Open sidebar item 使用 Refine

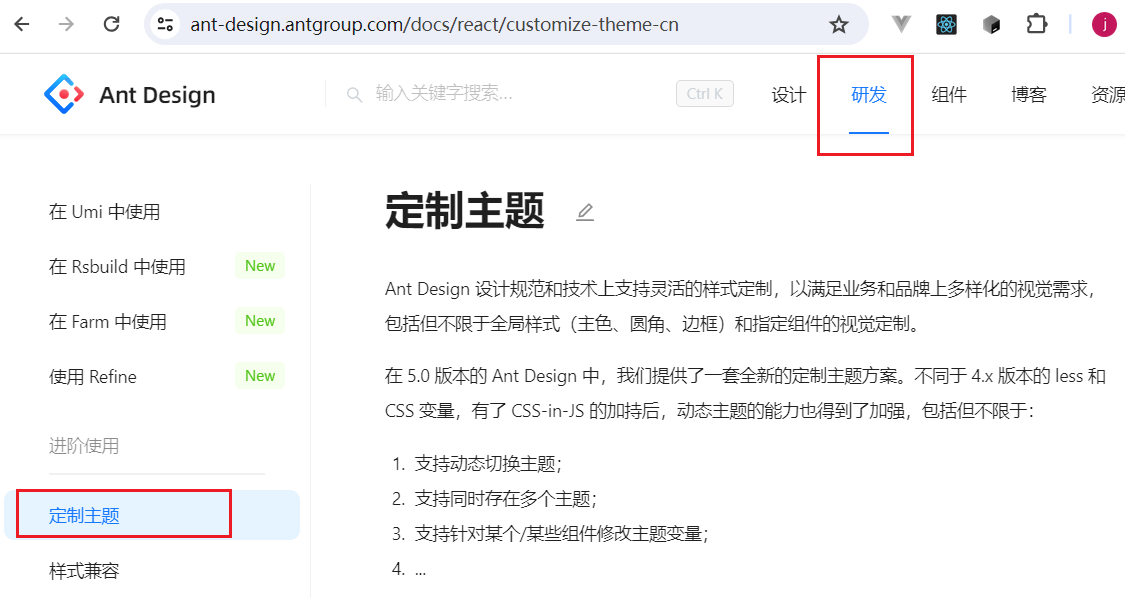93,377
